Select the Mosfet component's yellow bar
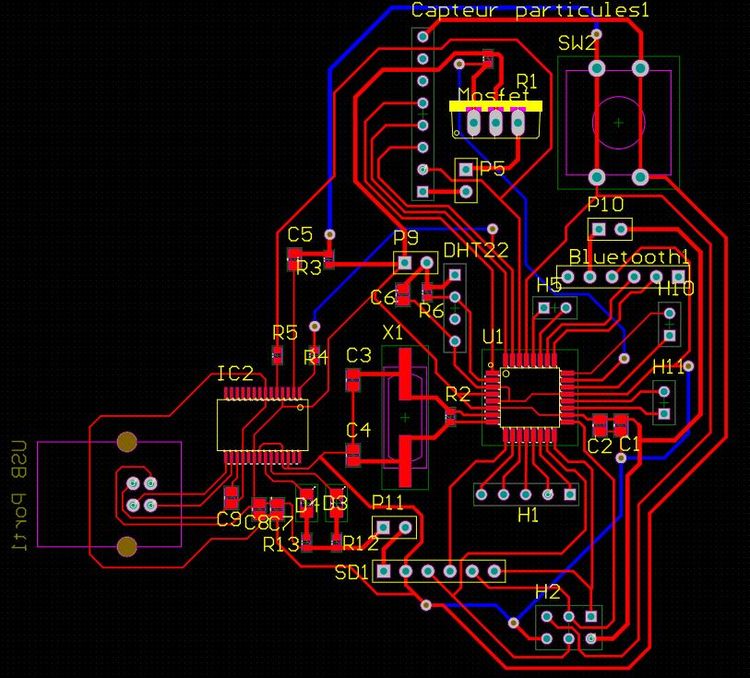 point(496,104)
